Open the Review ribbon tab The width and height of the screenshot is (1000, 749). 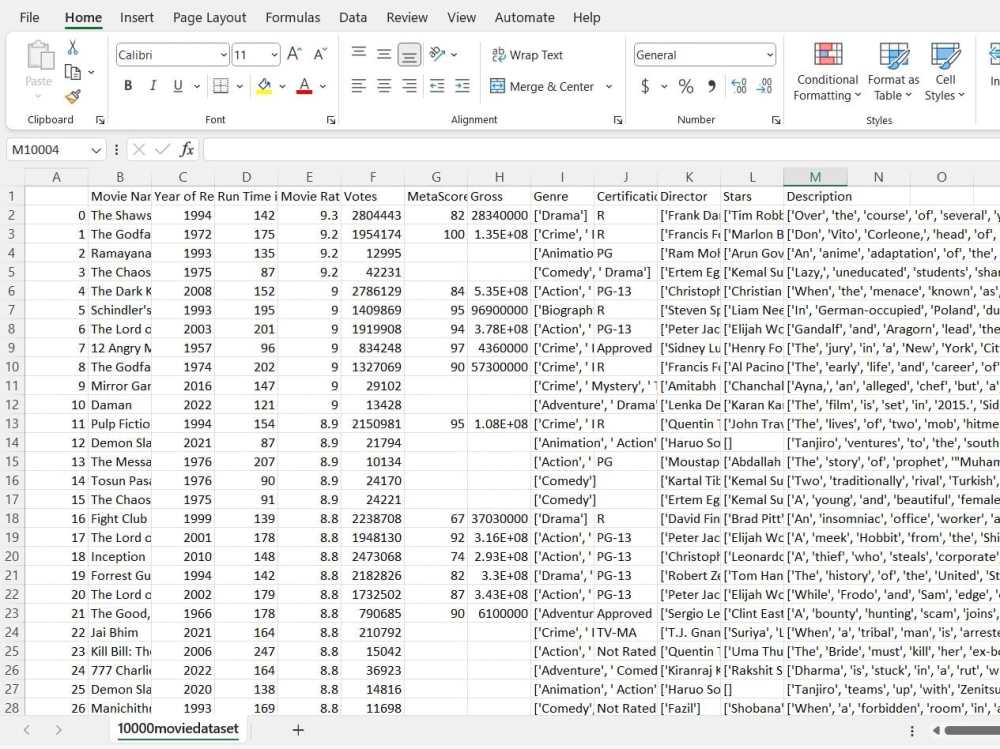406,17
